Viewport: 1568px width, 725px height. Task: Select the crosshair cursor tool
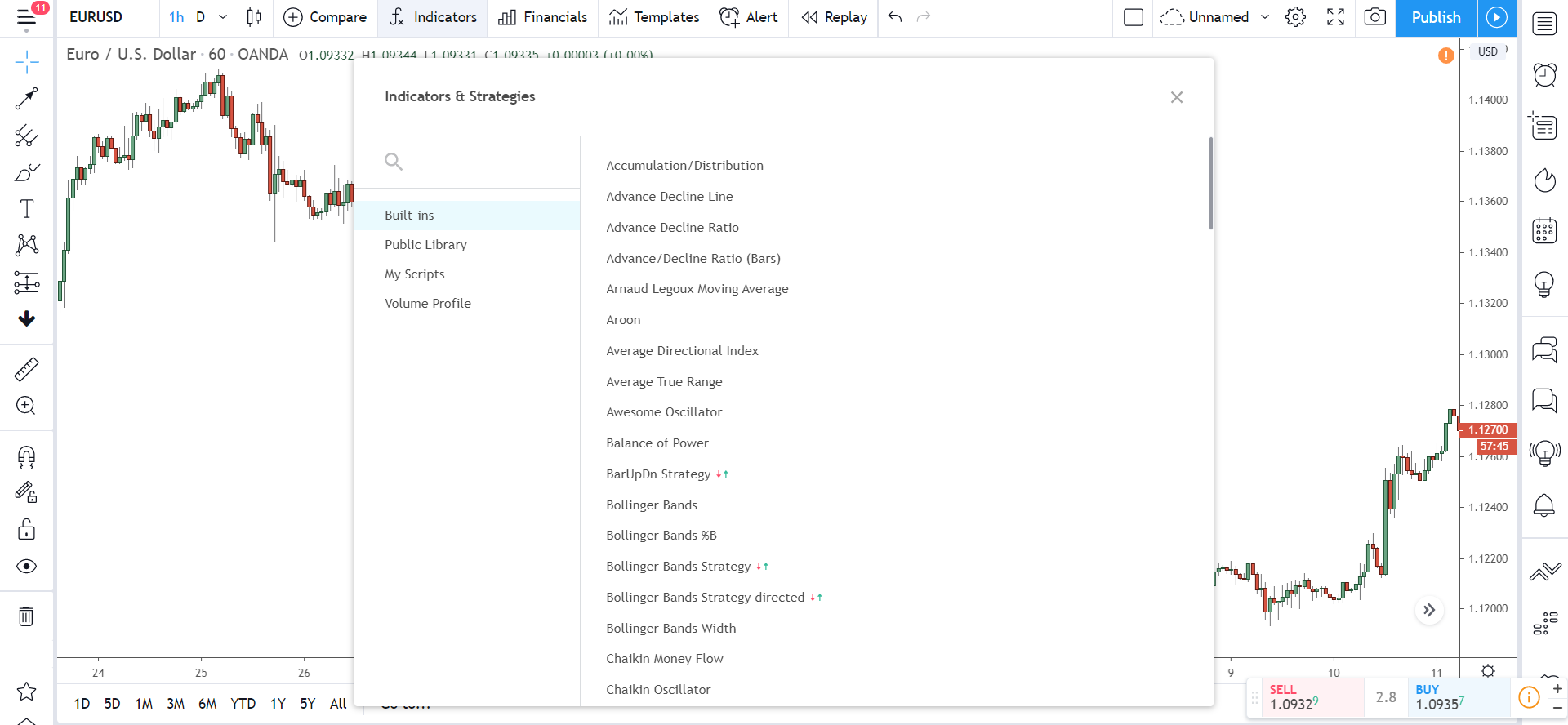pyautogui.click(x=26, y=62)
